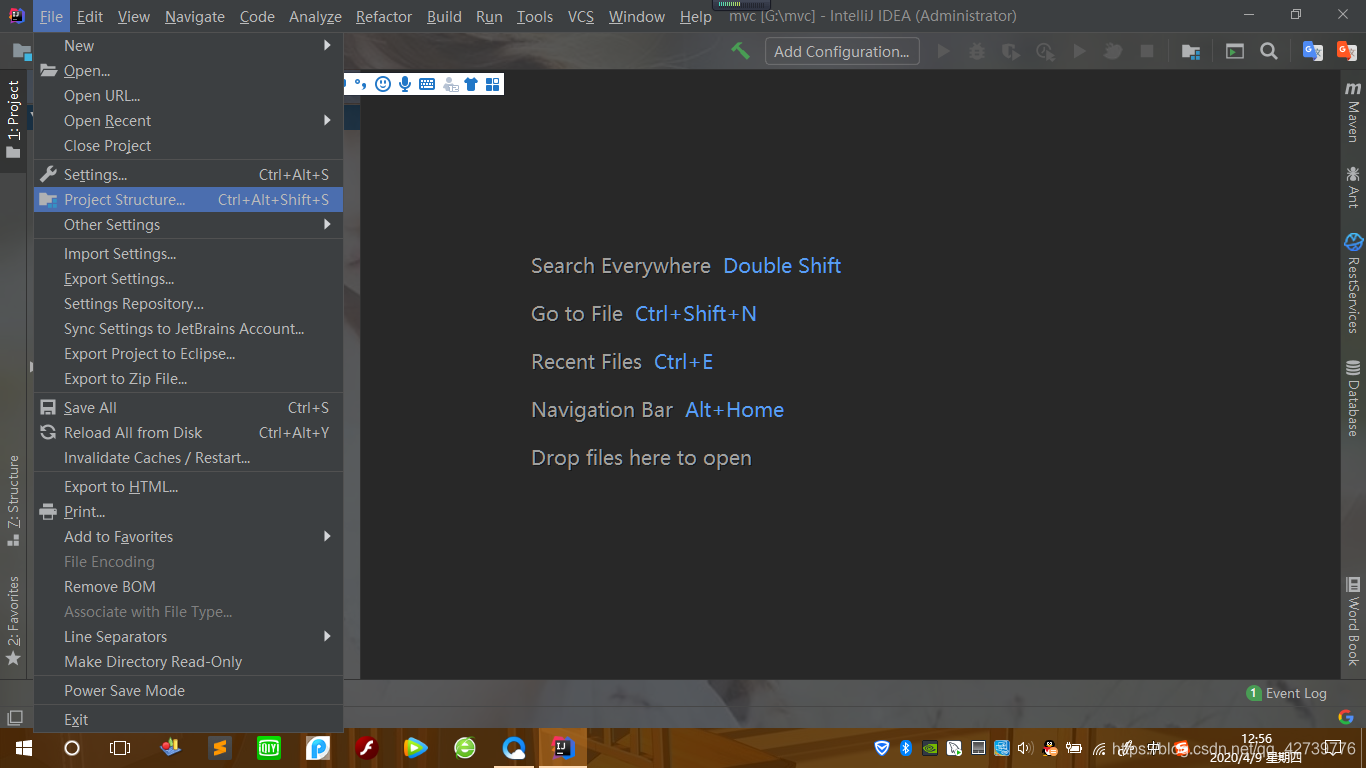Choose Settings... from File menu

(188, 174)
